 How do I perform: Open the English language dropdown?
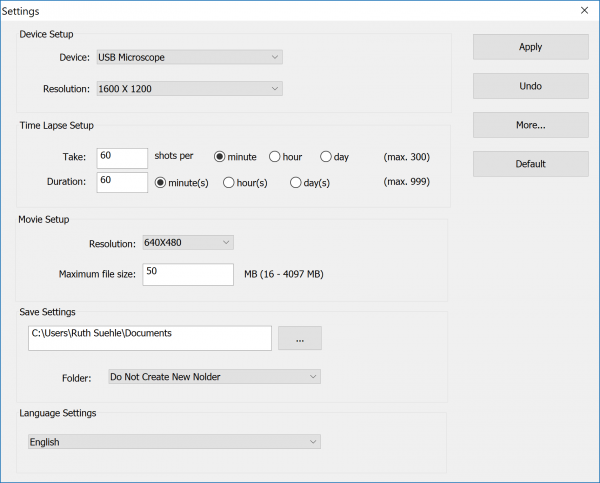[x=174, y=441]
